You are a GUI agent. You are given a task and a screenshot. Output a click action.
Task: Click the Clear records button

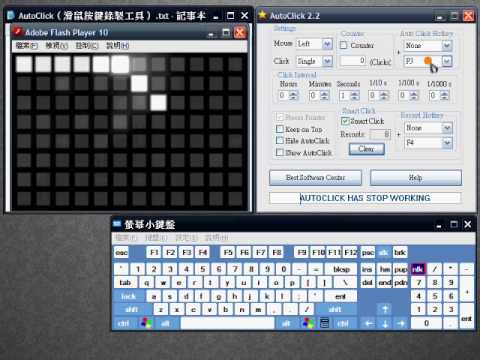click(367, 149)
